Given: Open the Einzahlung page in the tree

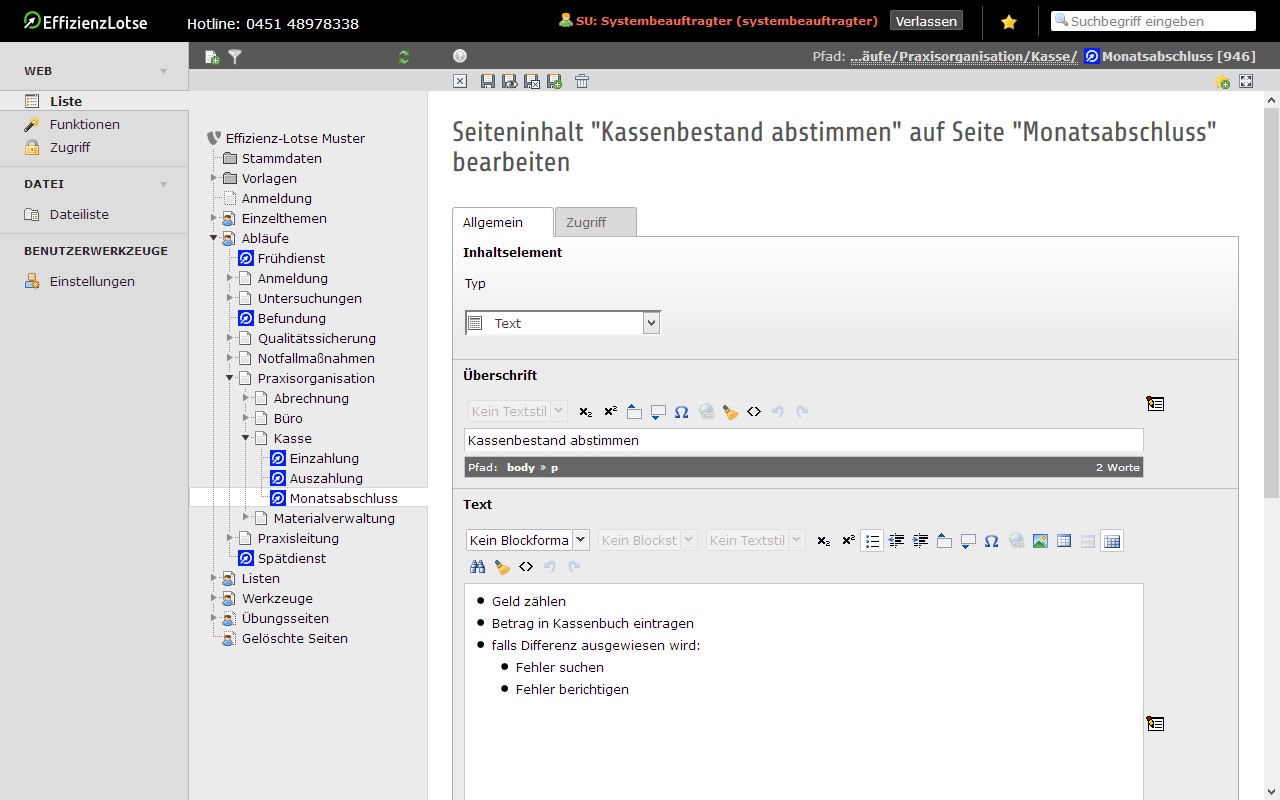Looking at the screenshot, I should [x=324, y=458].
